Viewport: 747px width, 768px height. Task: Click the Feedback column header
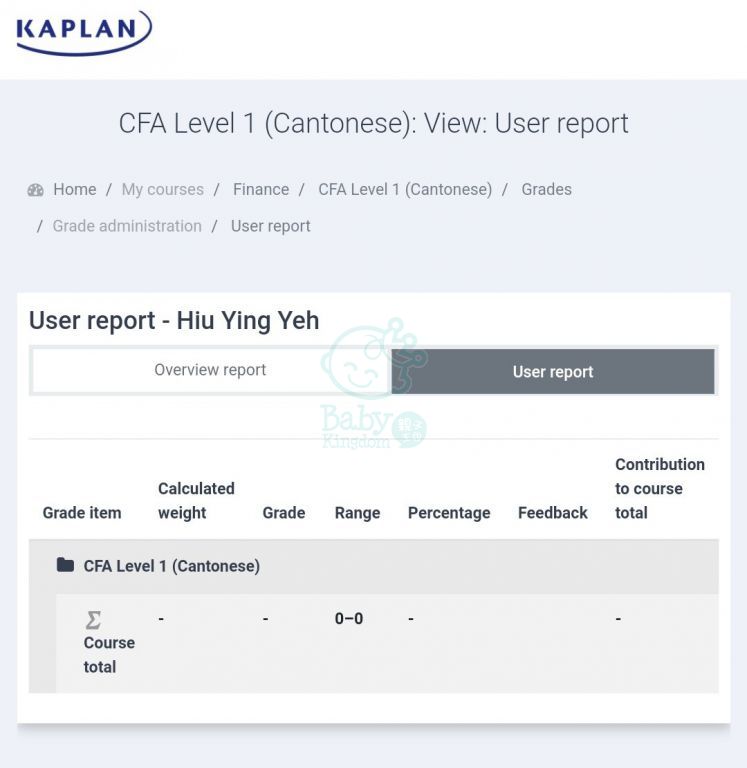point(553,513)
